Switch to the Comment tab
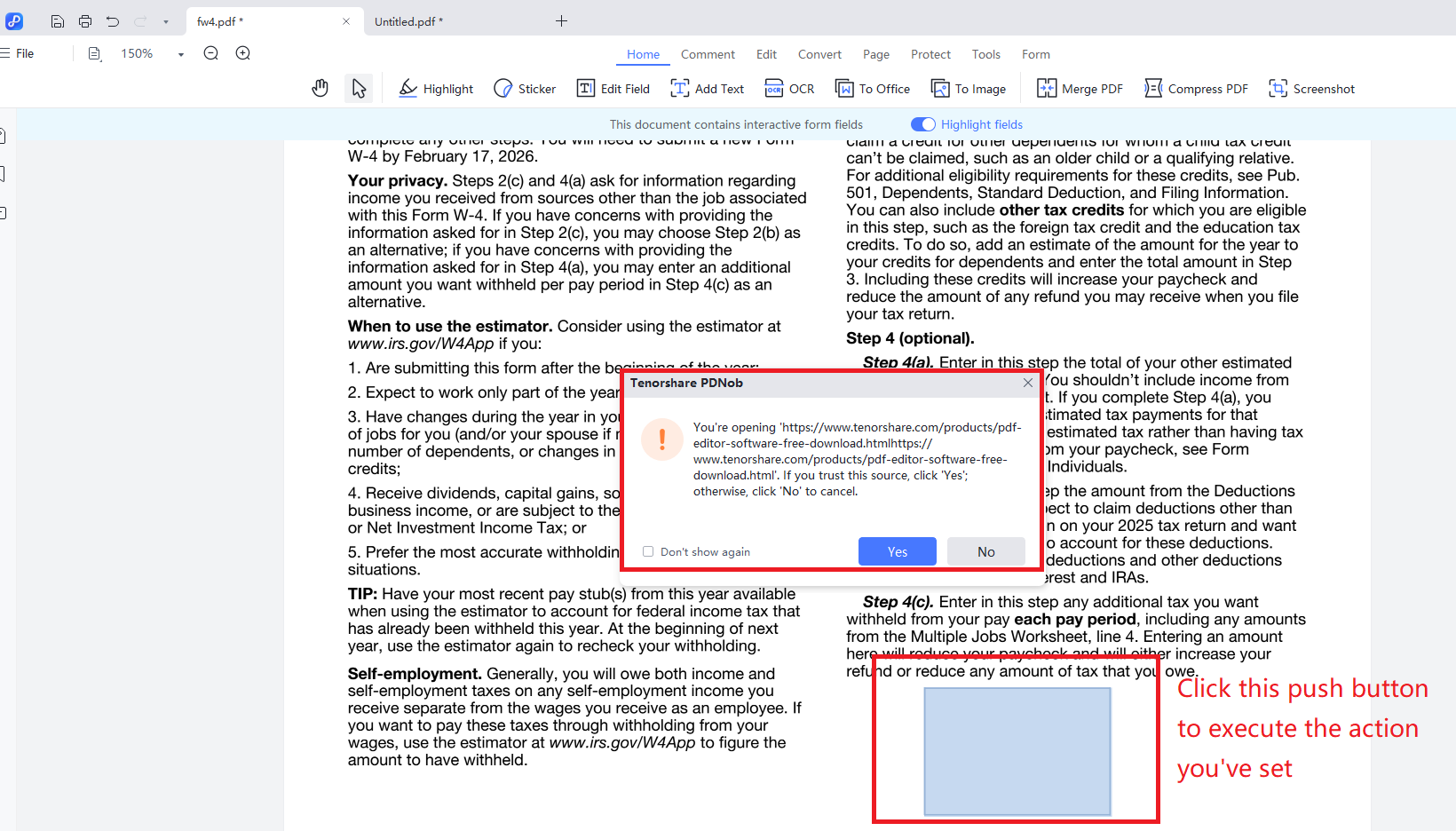Image resolution: width=1456 pixels, height=831 pixels. tap(708, 54)
